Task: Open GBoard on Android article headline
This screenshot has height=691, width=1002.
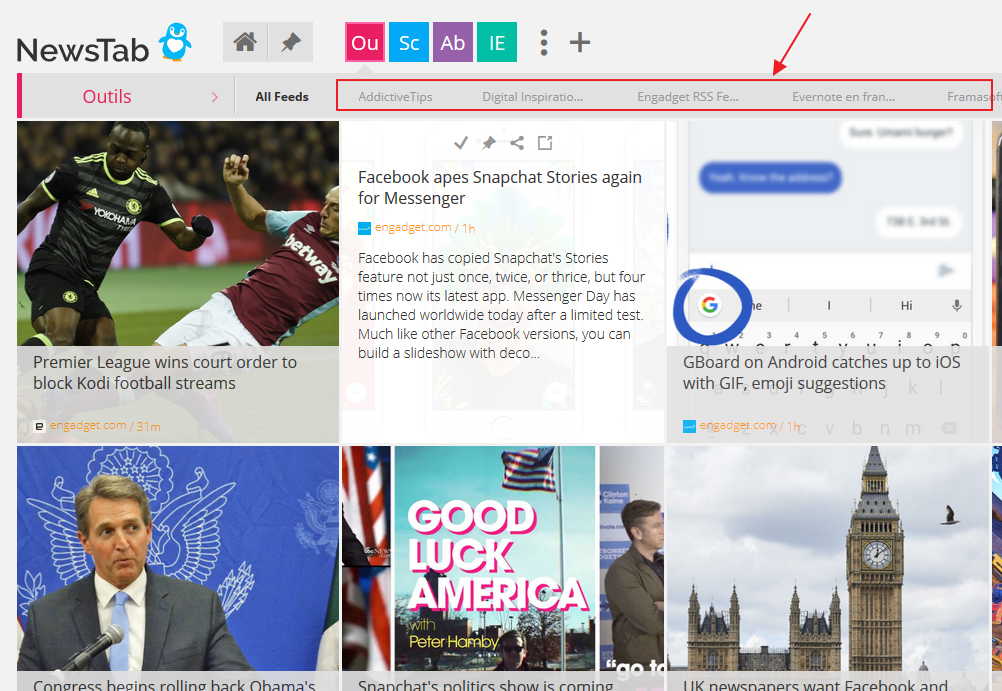Action: click(821, 373)
